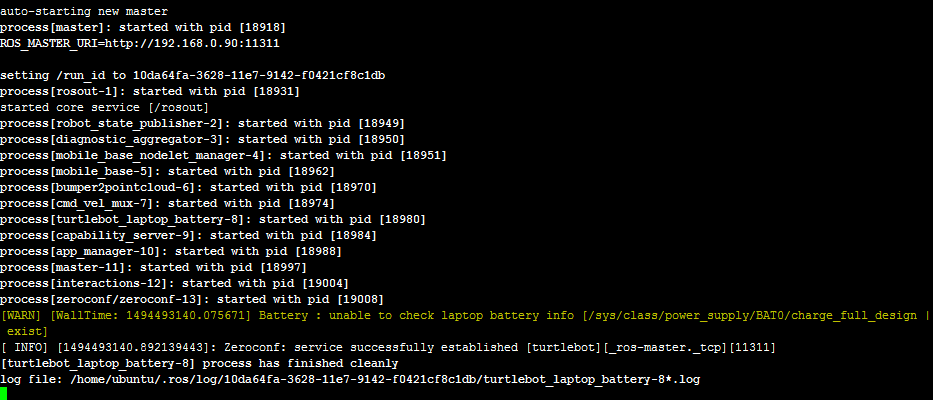Click the robot_state_publisher-2 process line
The height and width of the screenshot is (400, 933).
point(202,124)
